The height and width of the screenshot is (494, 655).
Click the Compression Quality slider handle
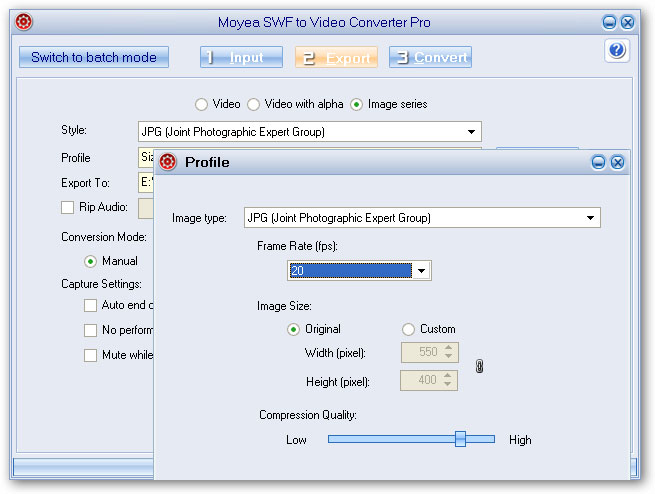point(460,439)
